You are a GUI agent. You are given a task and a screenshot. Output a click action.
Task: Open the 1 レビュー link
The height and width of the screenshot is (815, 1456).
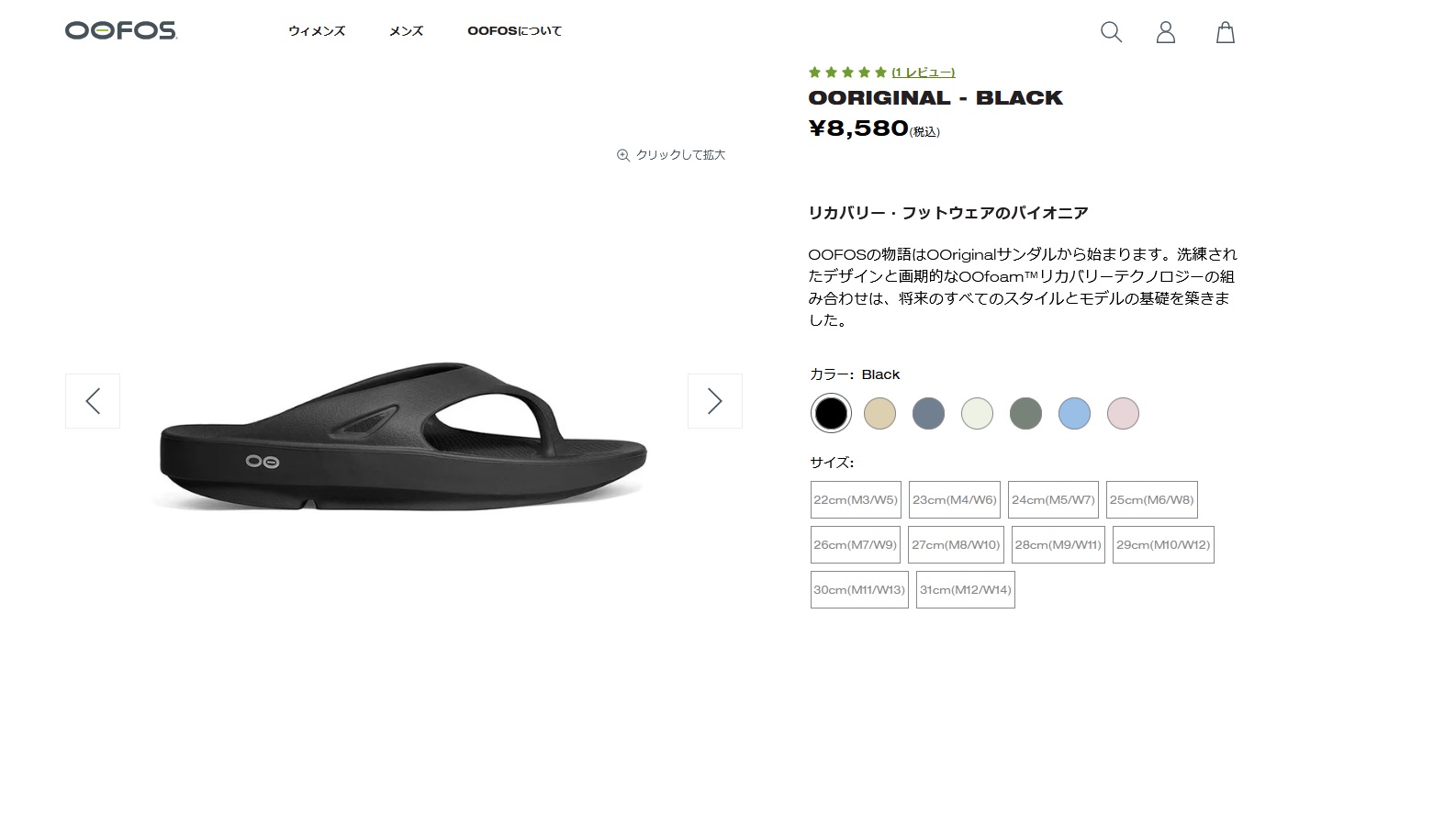tap(924, 73)
